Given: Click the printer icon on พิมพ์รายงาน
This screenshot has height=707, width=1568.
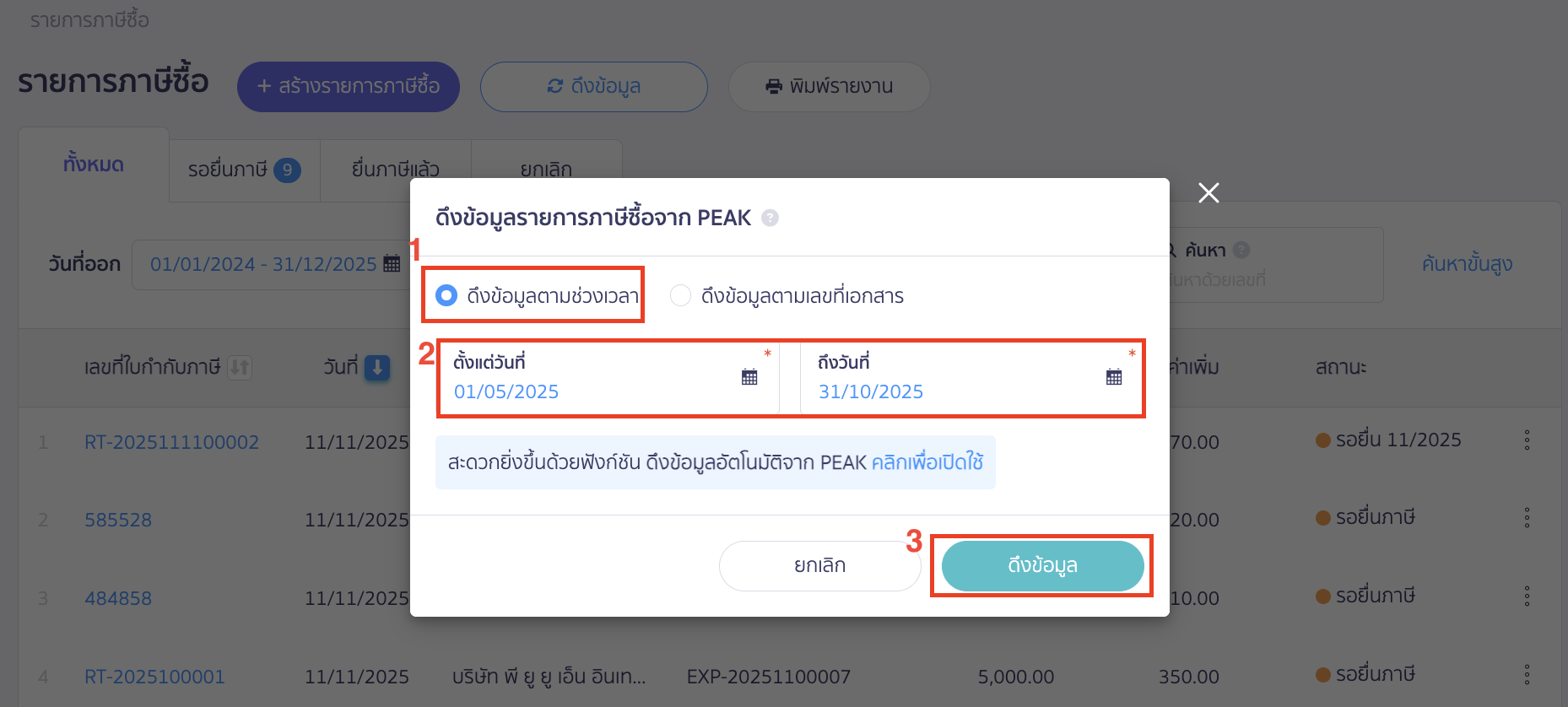Looking at the screenshot, I should (773, 86).
